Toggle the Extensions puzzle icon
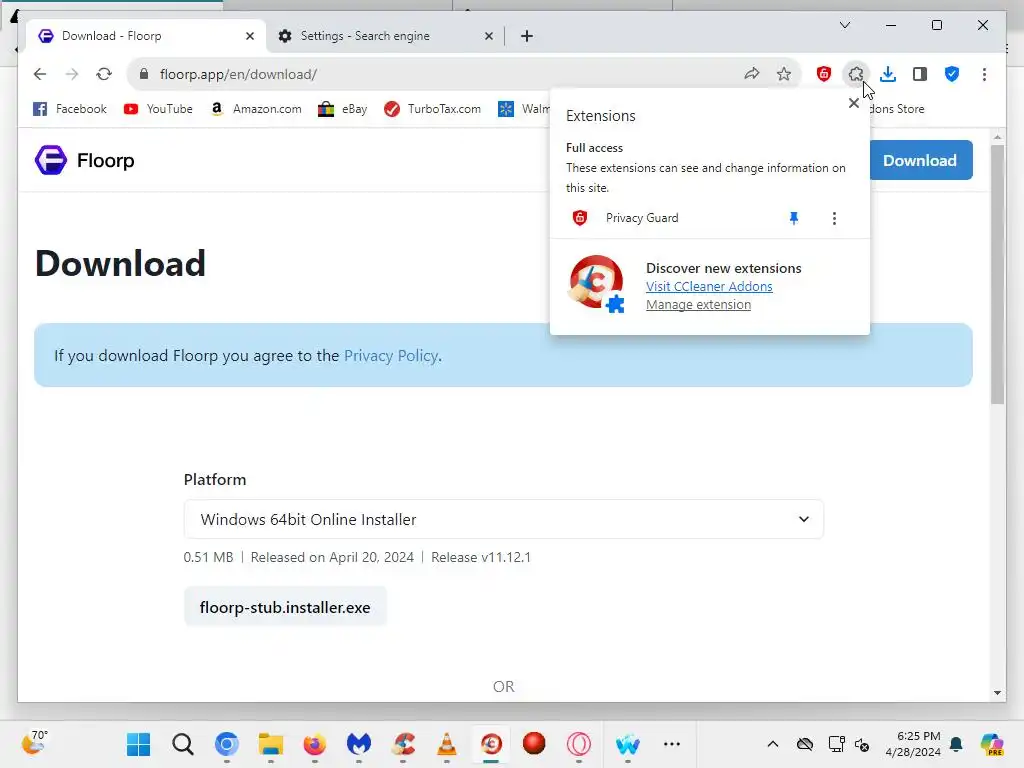 (x=856, y=74)
